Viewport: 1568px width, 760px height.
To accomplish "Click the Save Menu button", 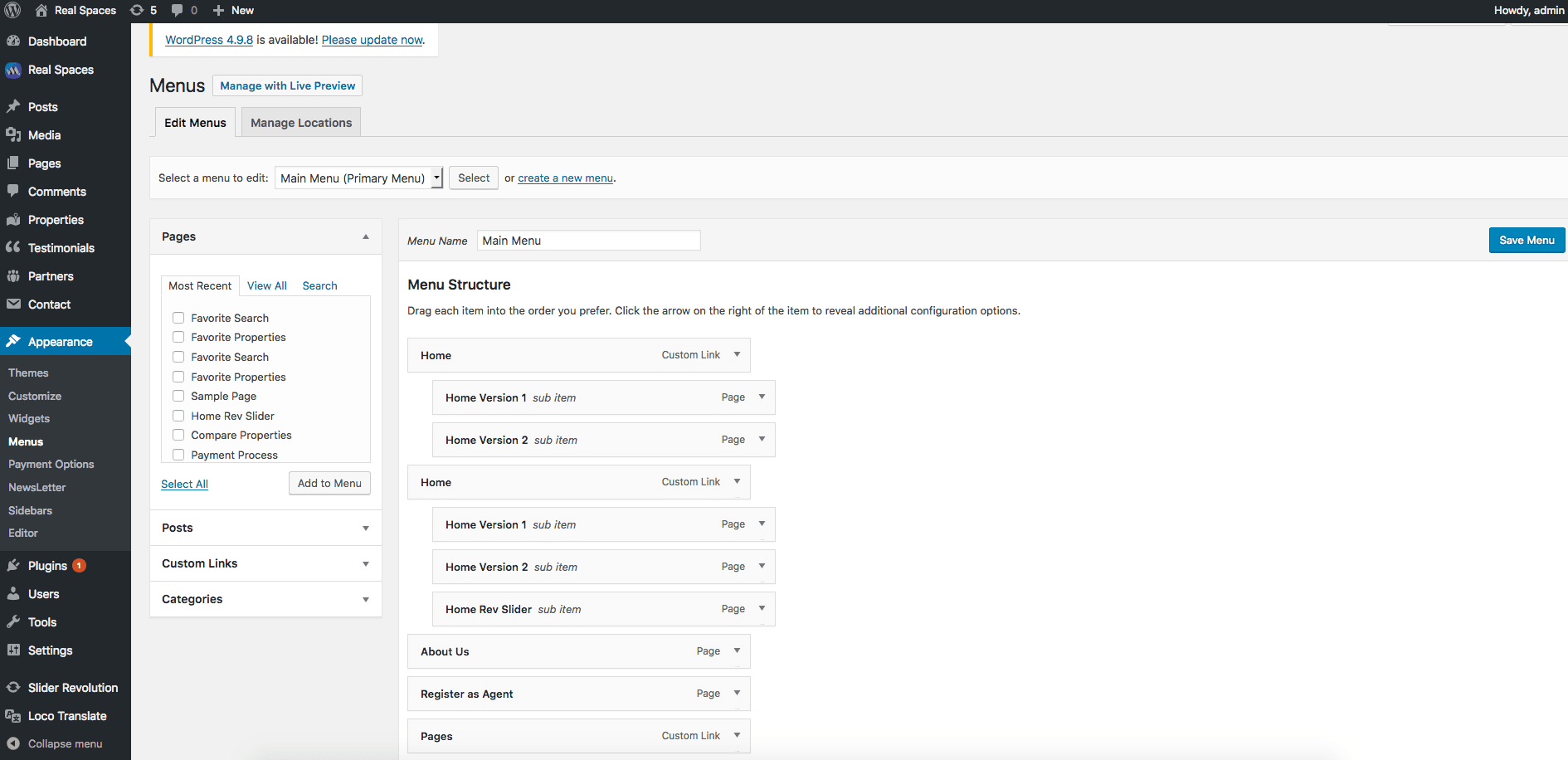I will pos(1527,240).
